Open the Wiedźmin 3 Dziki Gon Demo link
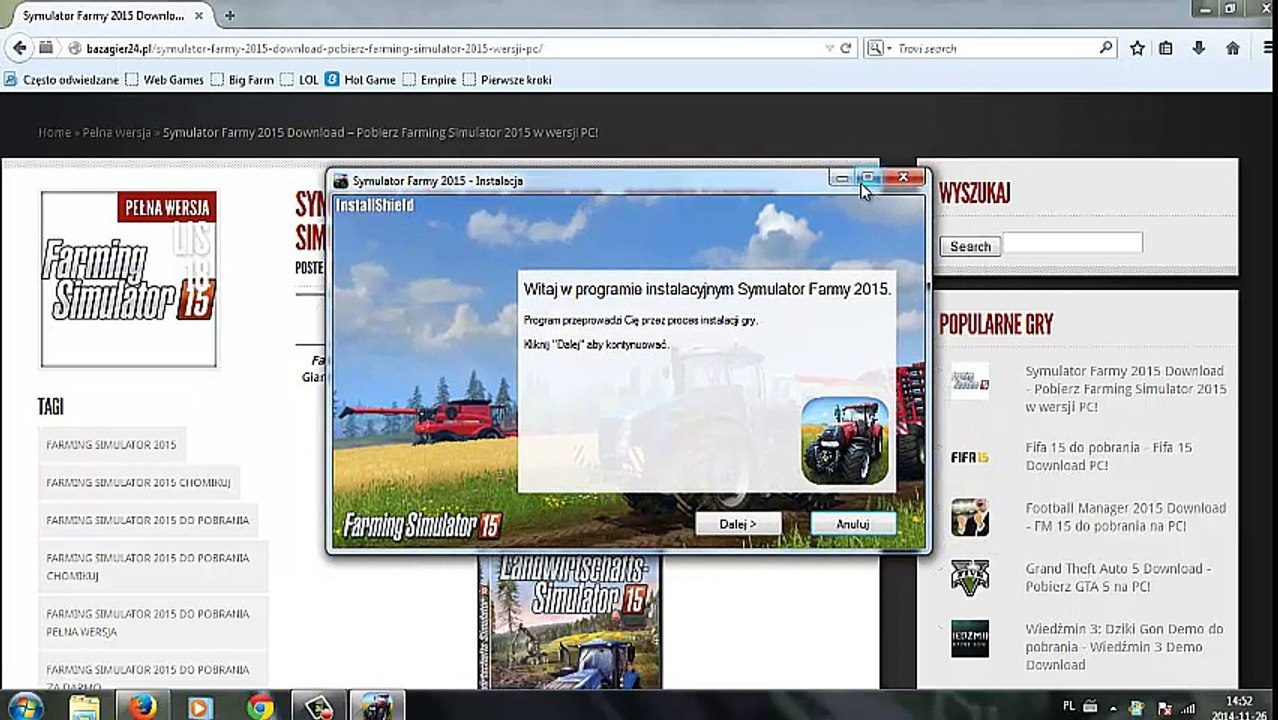The image size is (1278, 720). pos(1124,647)
